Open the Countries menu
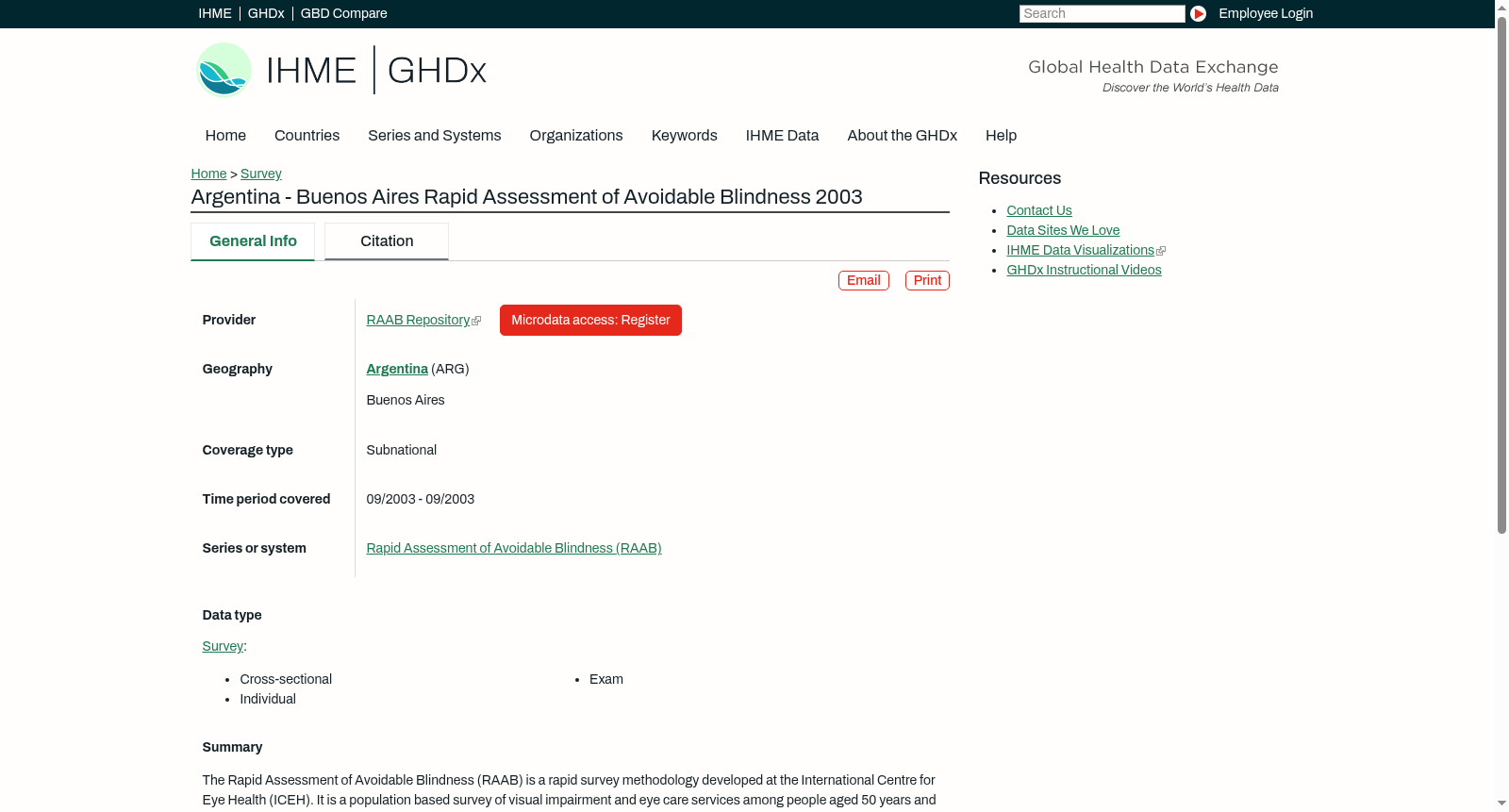Image resolution: width=1509 pixels, height=812 pixels. click(x=307, y=135)
